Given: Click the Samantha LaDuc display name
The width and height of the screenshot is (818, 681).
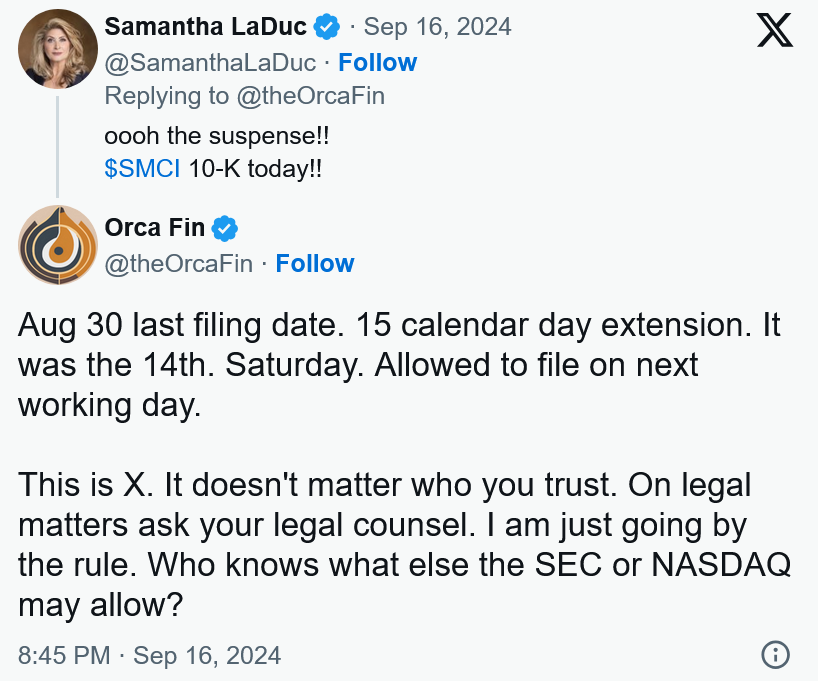Looking at the screenshot, I should (x=206, y=27).
